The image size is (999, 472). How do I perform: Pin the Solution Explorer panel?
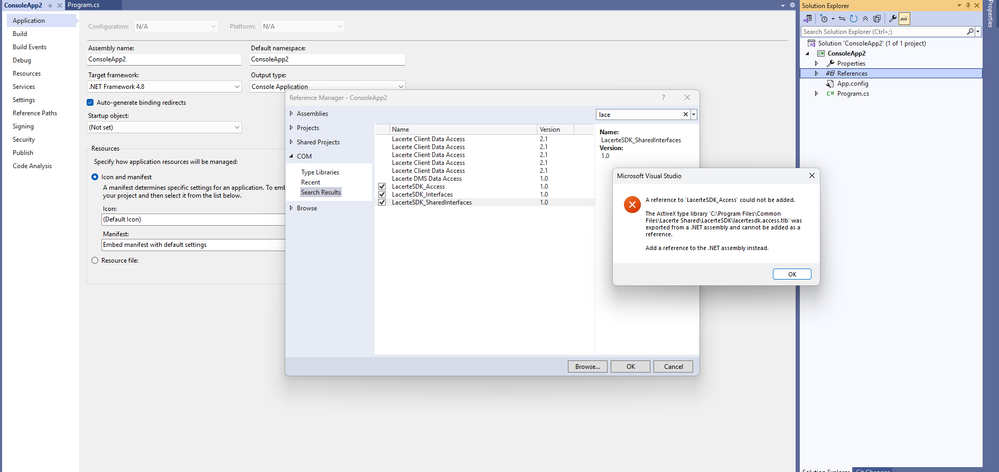coord(968,5)
